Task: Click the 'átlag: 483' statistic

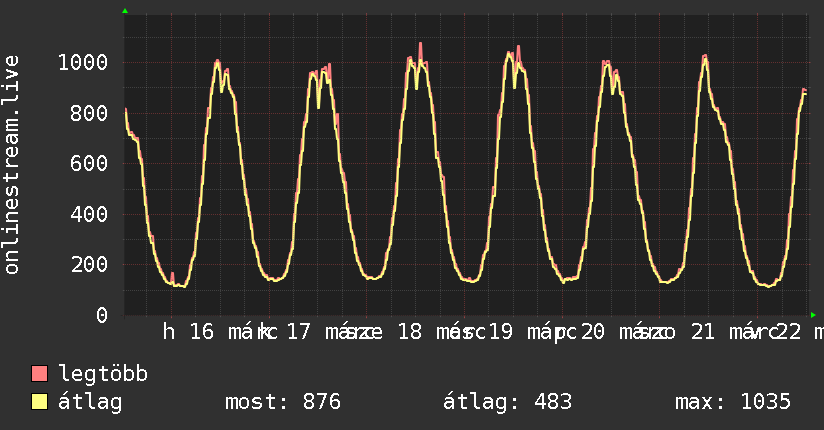Action: click(507, 403)
